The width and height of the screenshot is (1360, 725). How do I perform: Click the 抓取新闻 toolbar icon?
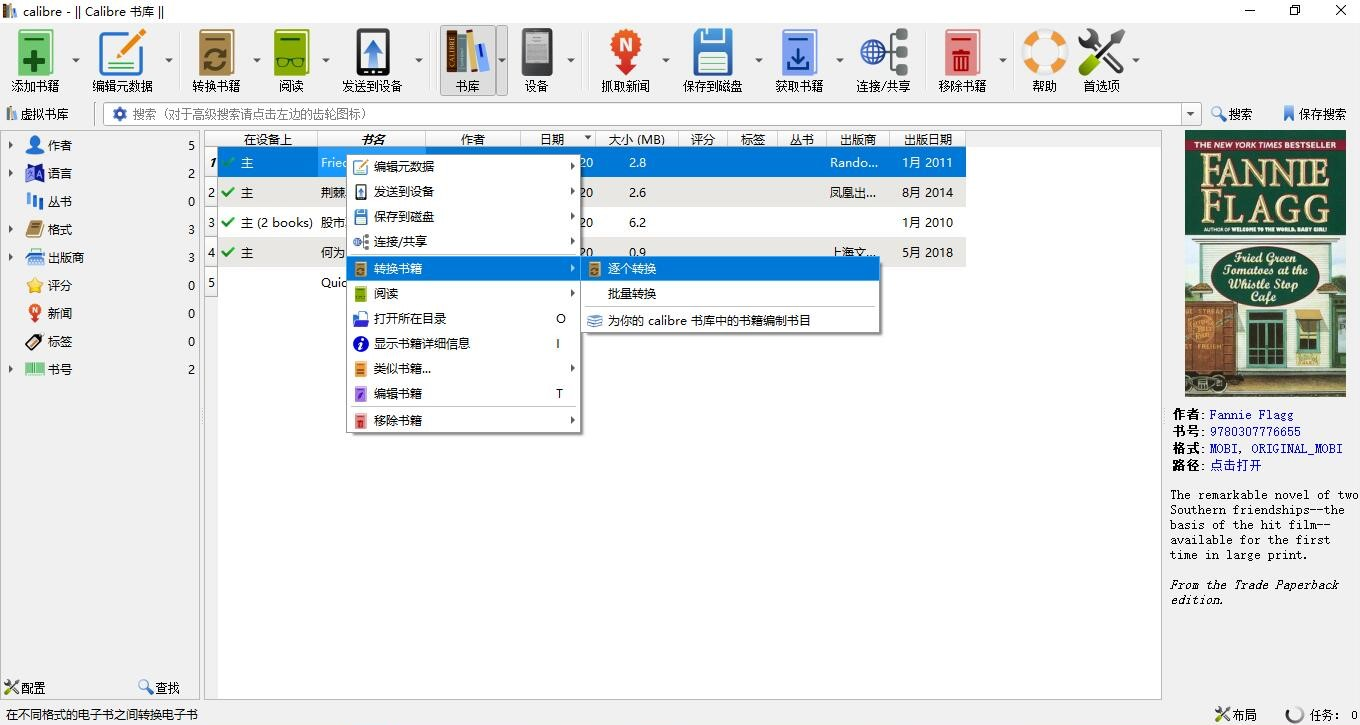point(625,60)
